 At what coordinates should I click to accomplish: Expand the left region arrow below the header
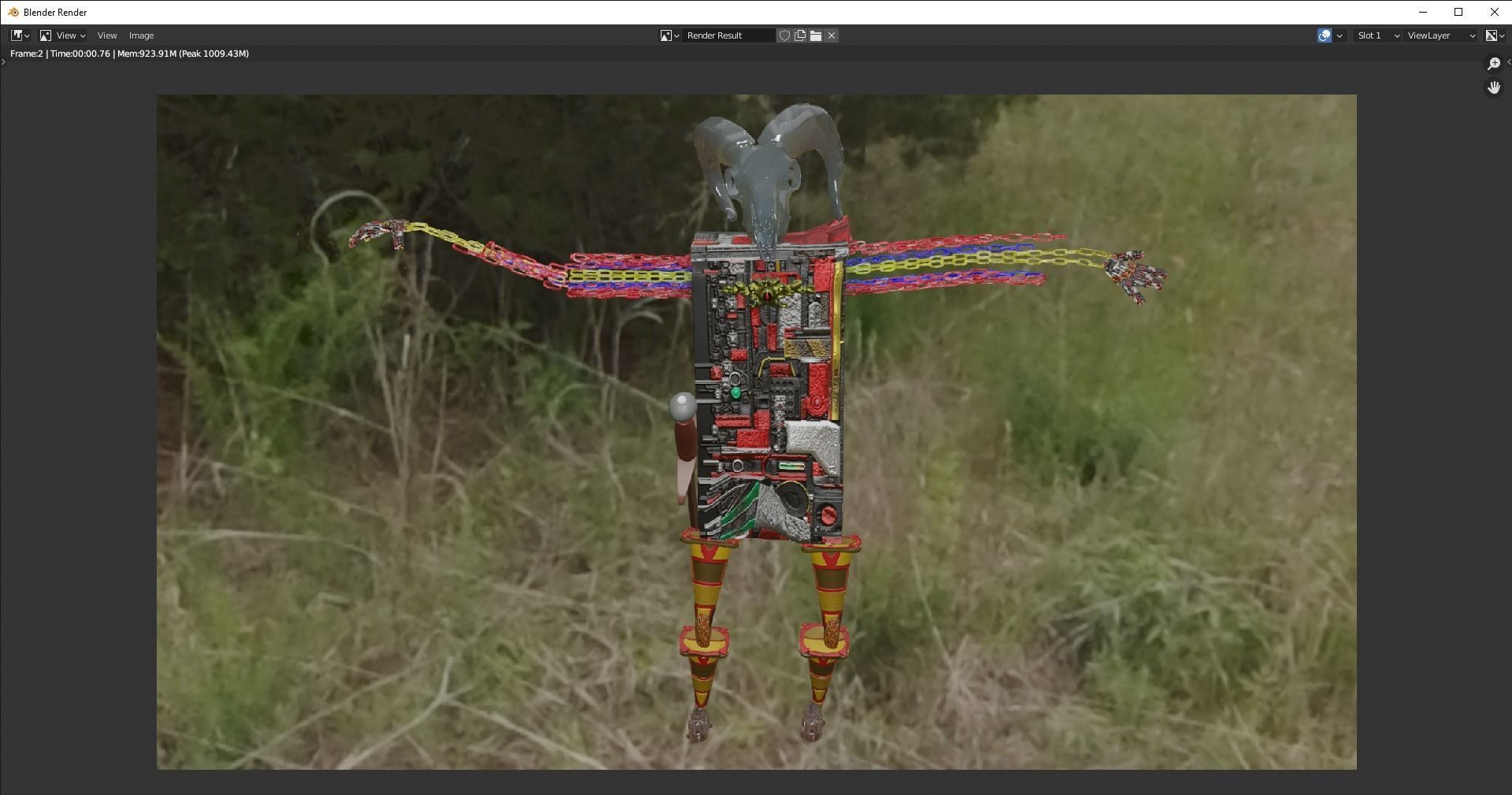4,63
